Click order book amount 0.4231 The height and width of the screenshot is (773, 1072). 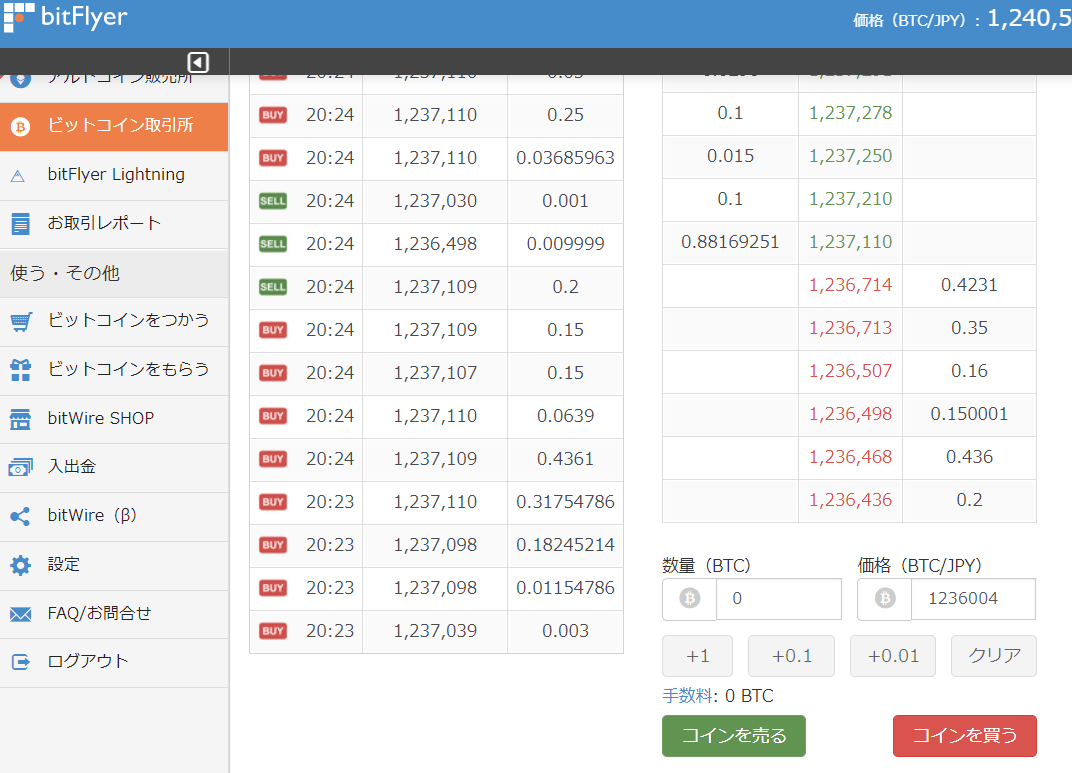click(969, 286)
